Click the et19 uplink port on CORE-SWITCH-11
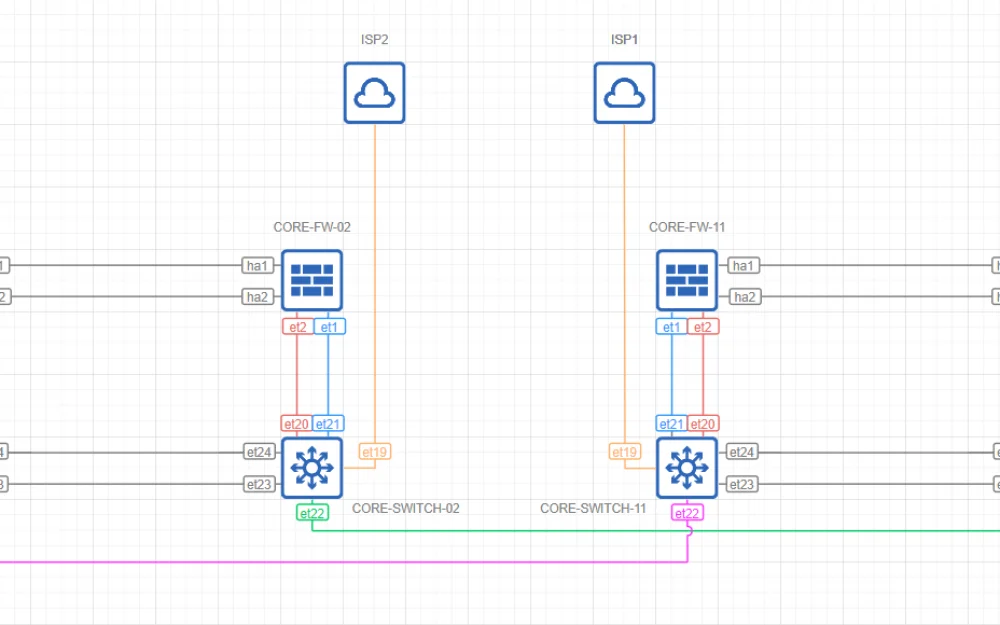This screenshot has height=625, width=1000. click(626, 452)
